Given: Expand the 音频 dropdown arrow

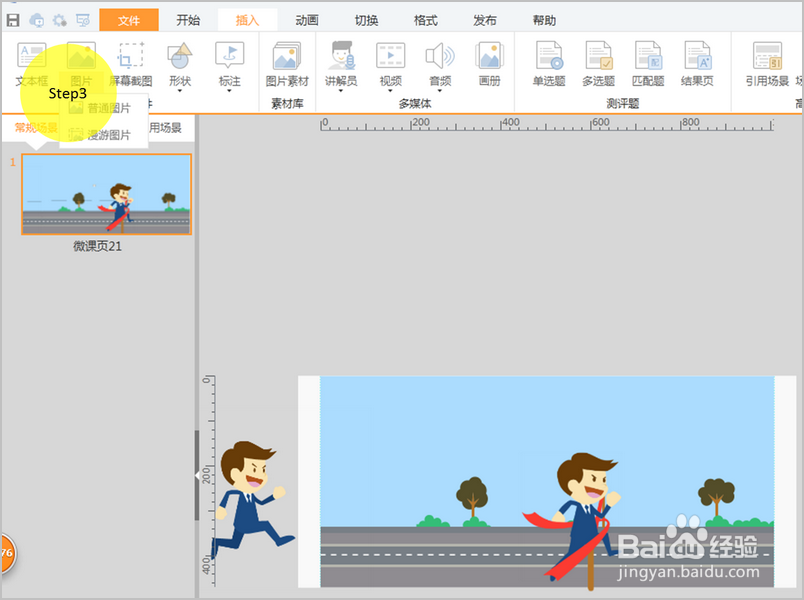Looking at the screenshot, I should pos(440,91).
